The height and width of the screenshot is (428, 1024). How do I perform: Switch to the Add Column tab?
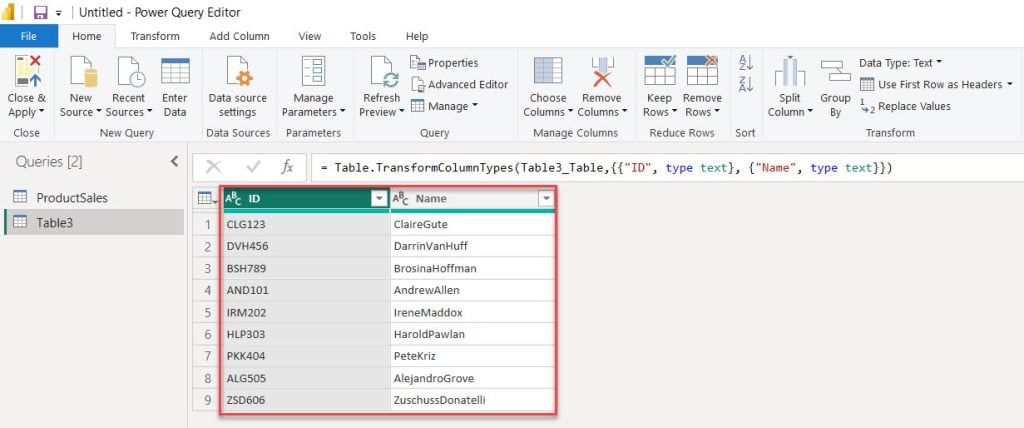coord(239,36)
